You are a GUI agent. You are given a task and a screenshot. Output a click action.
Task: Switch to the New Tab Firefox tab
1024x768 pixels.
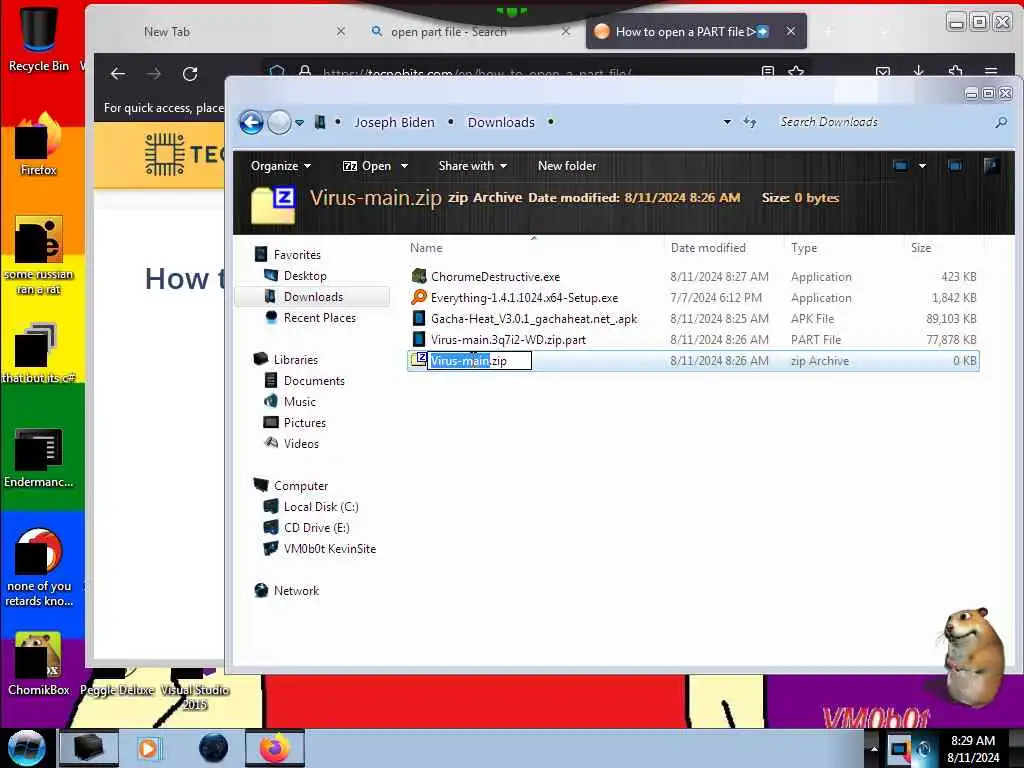167,31
